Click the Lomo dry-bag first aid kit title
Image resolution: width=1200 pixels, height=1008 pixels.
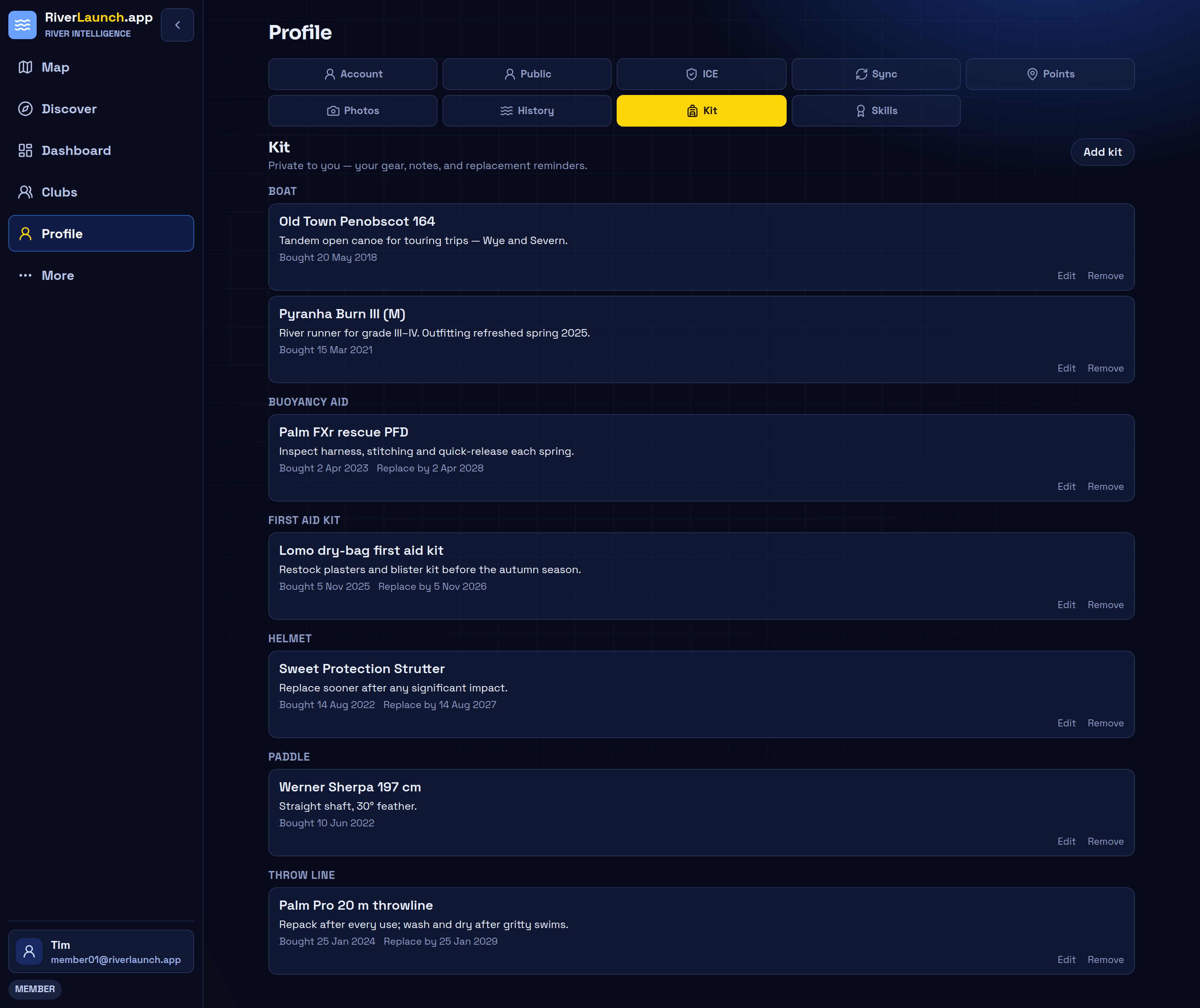[x=361, y=551]
